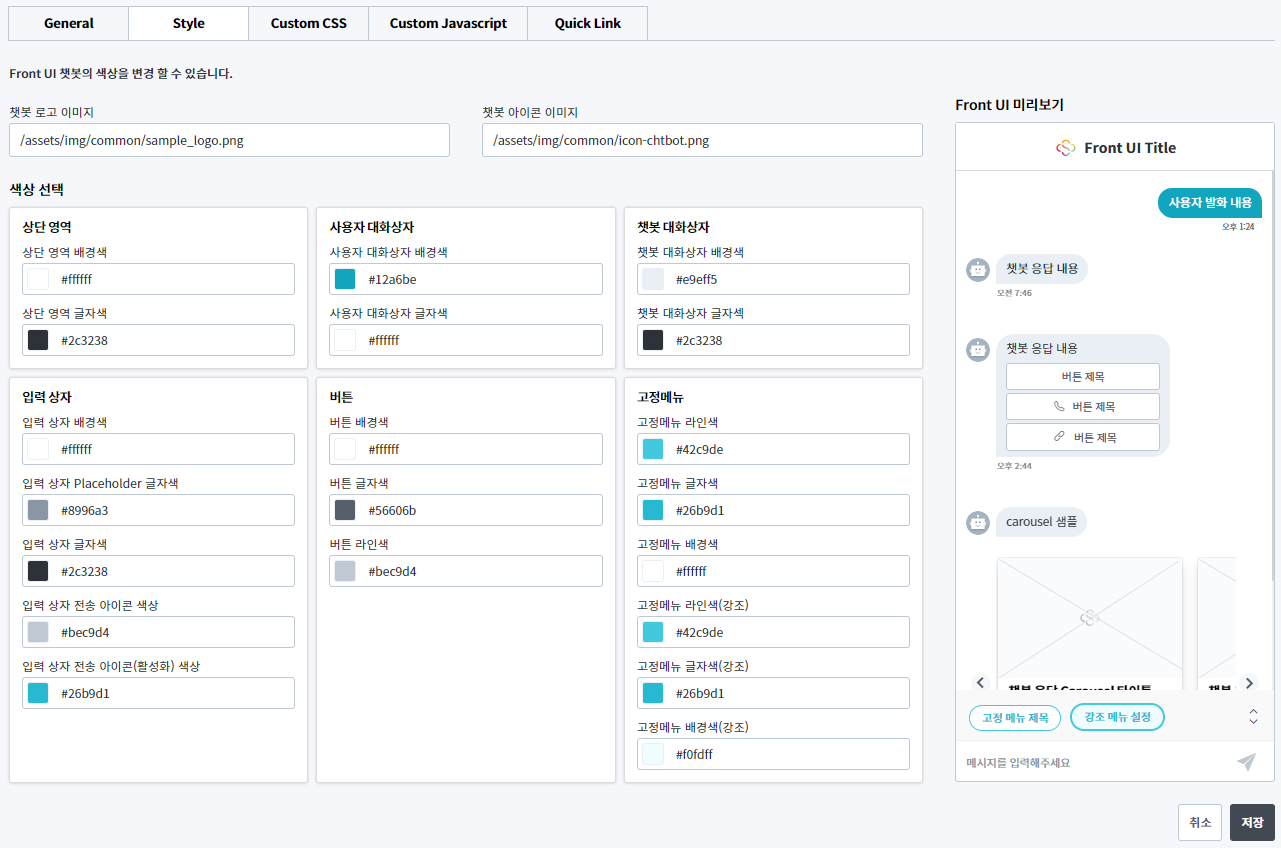Click the chatbot avatar beside carousel 샘플
Screen dimensions: 1281x848
(978, 522)
